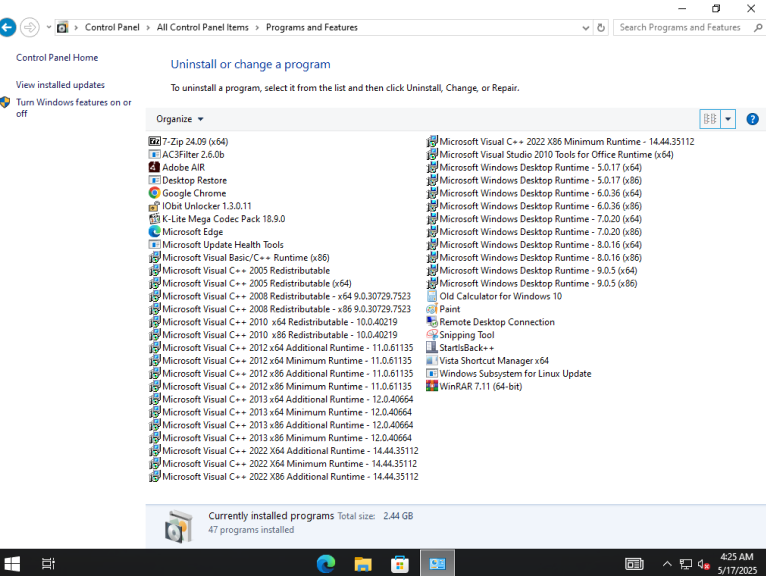Click the 7-Zip 24.09 program icon
Viewport: 766px width, 576px height.
pyautogui.click(x=154, y=141)
